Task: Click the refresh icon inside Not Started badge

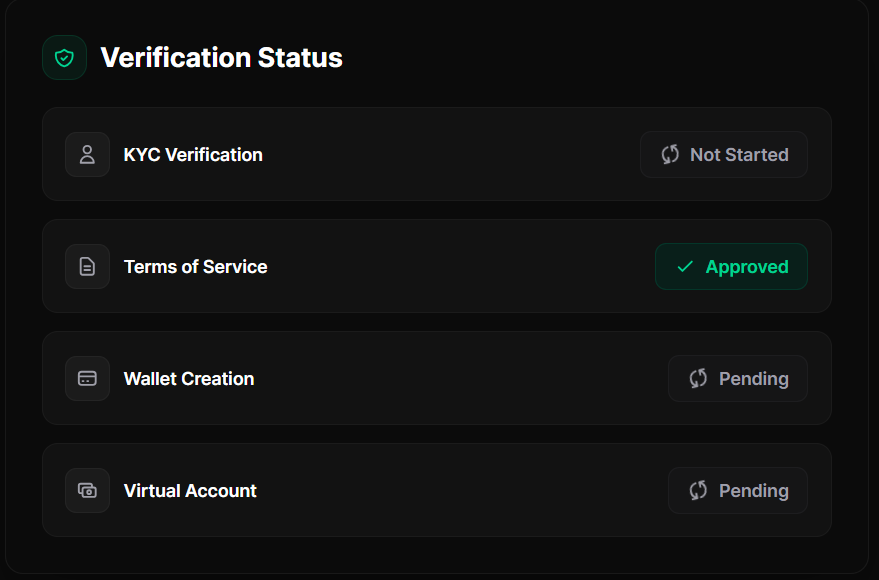Action: coord(668,154)
